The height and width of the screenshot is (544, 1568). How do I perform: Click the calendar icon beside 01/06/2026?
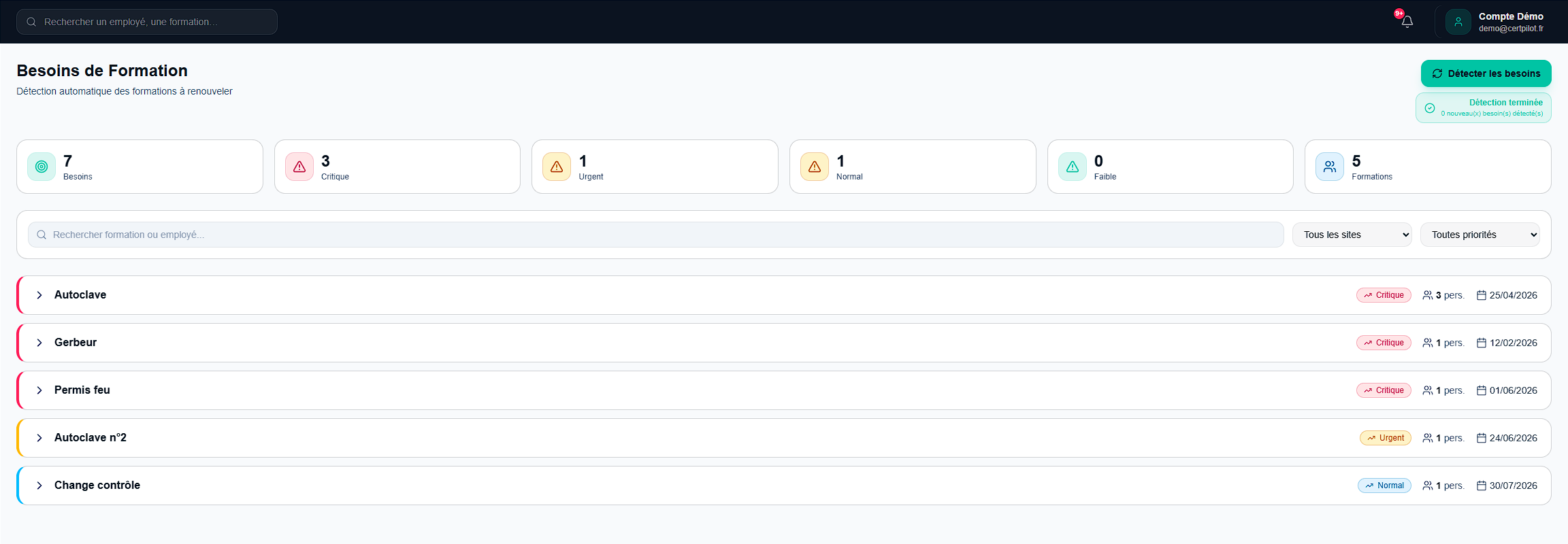(1482, 390)
